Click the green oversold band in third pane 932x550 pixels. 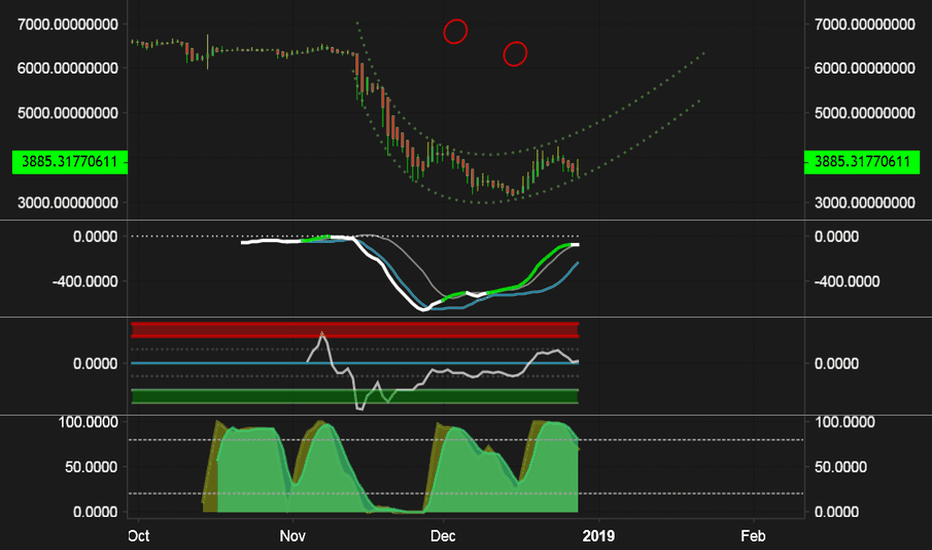355,396
